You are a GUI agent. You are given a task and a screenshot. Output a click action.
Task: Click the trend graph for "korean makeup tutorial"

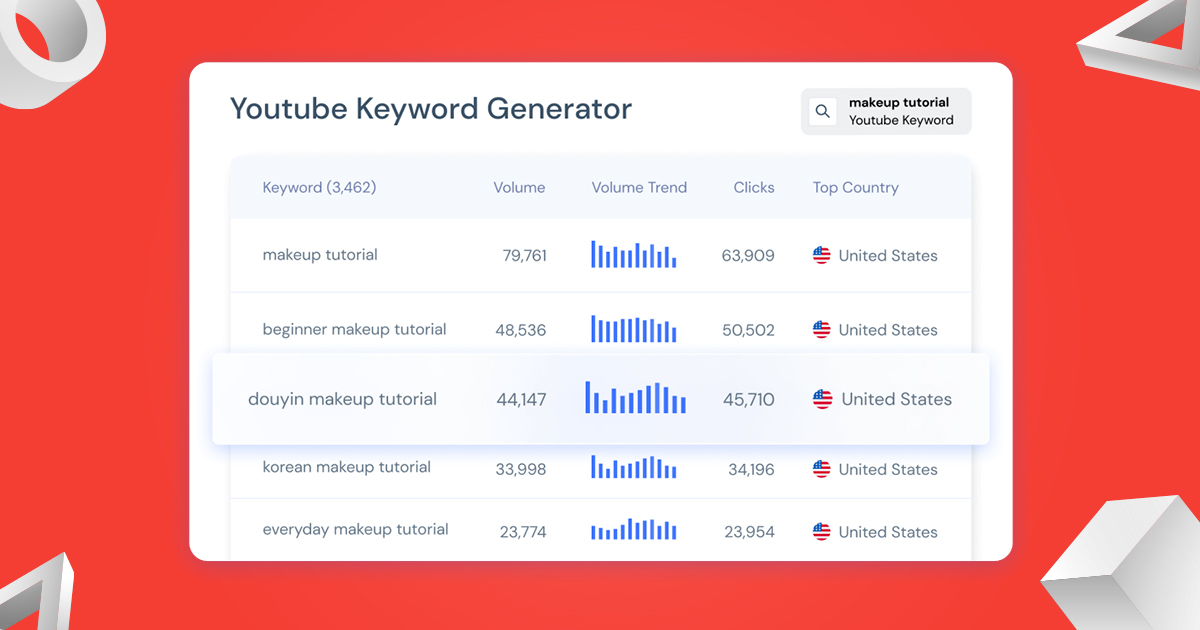pyautogui.click(x=633, y=468)
